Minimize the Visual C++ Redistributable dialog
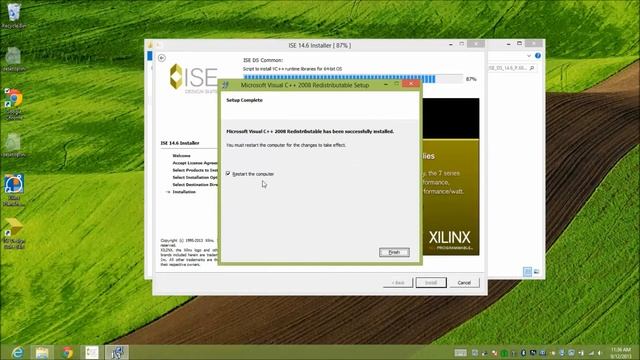The height and width of the screenshot is (360, 640). point(386,84)
